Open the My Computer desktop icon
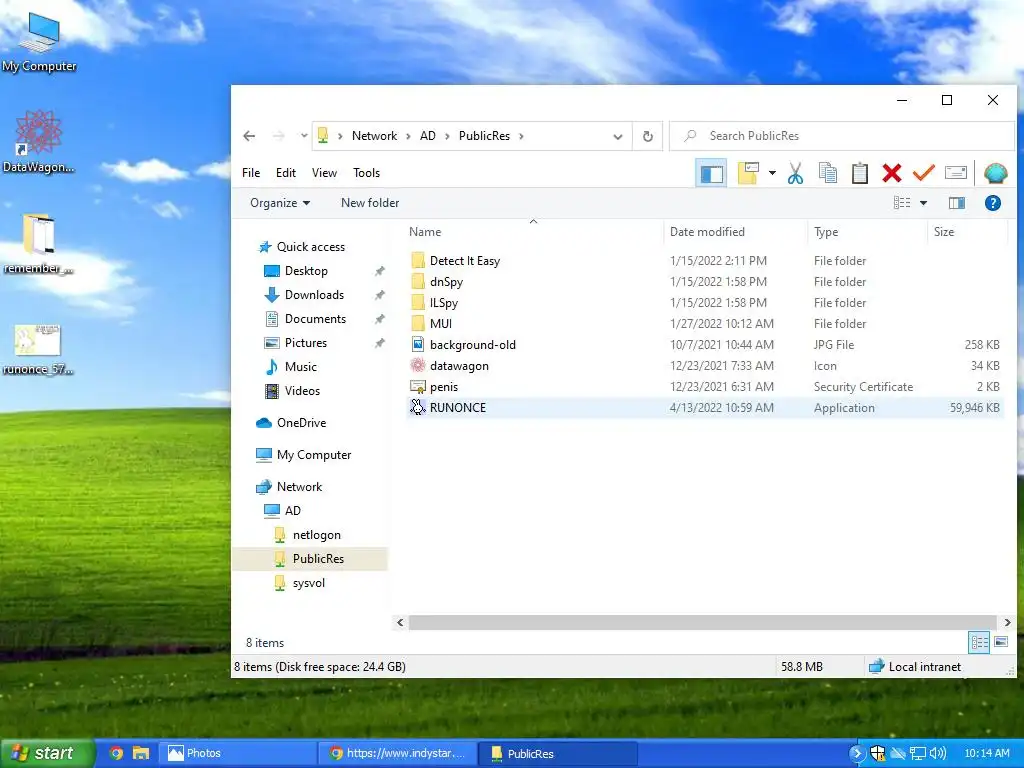The image size is (1024, 768). (39, 43)
